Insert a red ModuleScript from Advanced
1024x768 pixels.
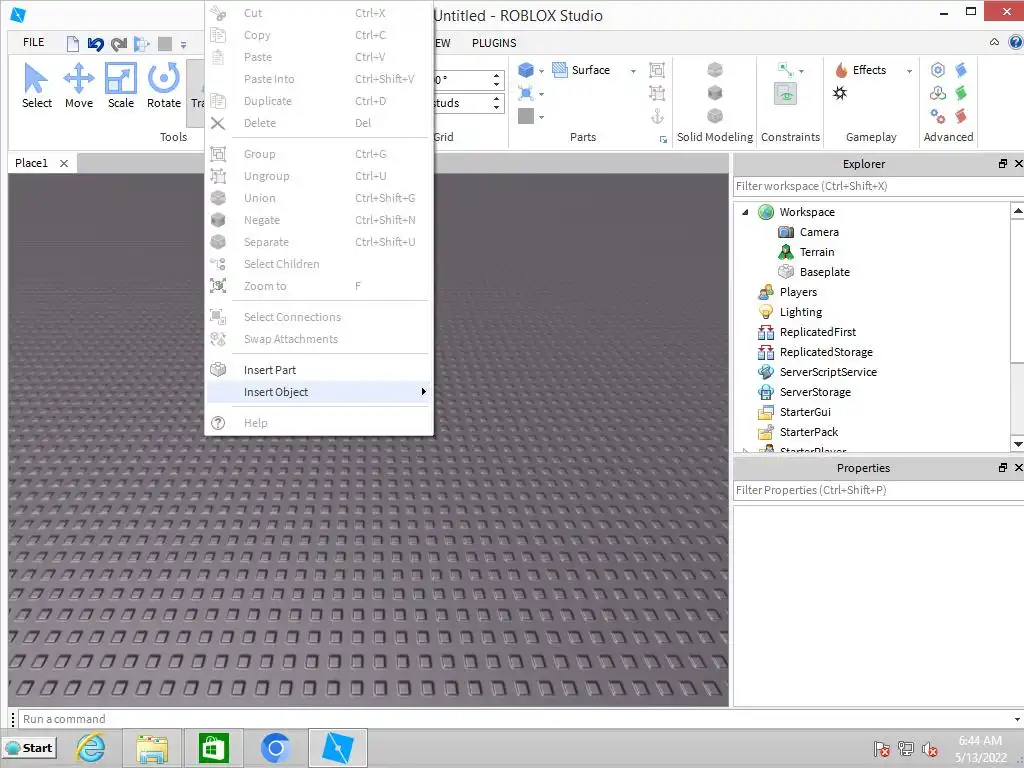coord(961,116)
